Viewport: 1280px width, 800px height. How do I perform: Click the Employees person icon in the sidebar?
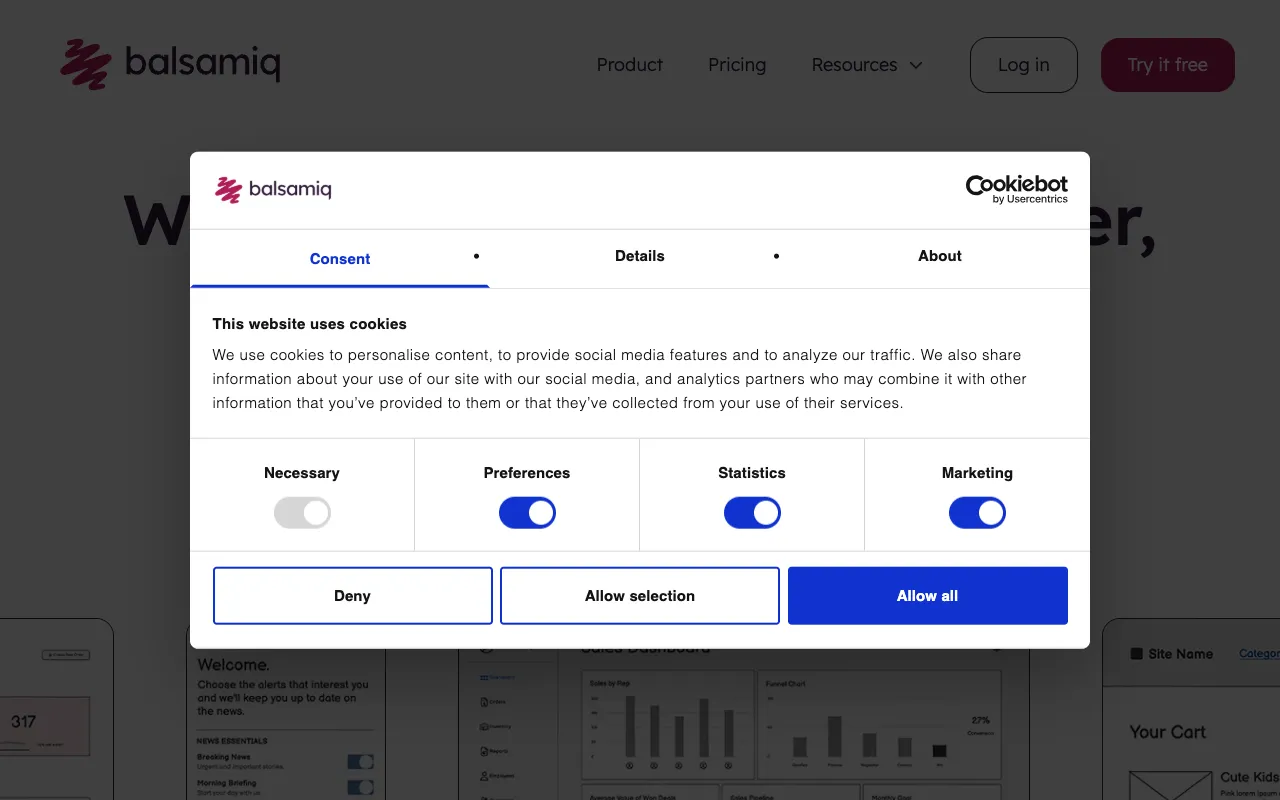(484, 775)
